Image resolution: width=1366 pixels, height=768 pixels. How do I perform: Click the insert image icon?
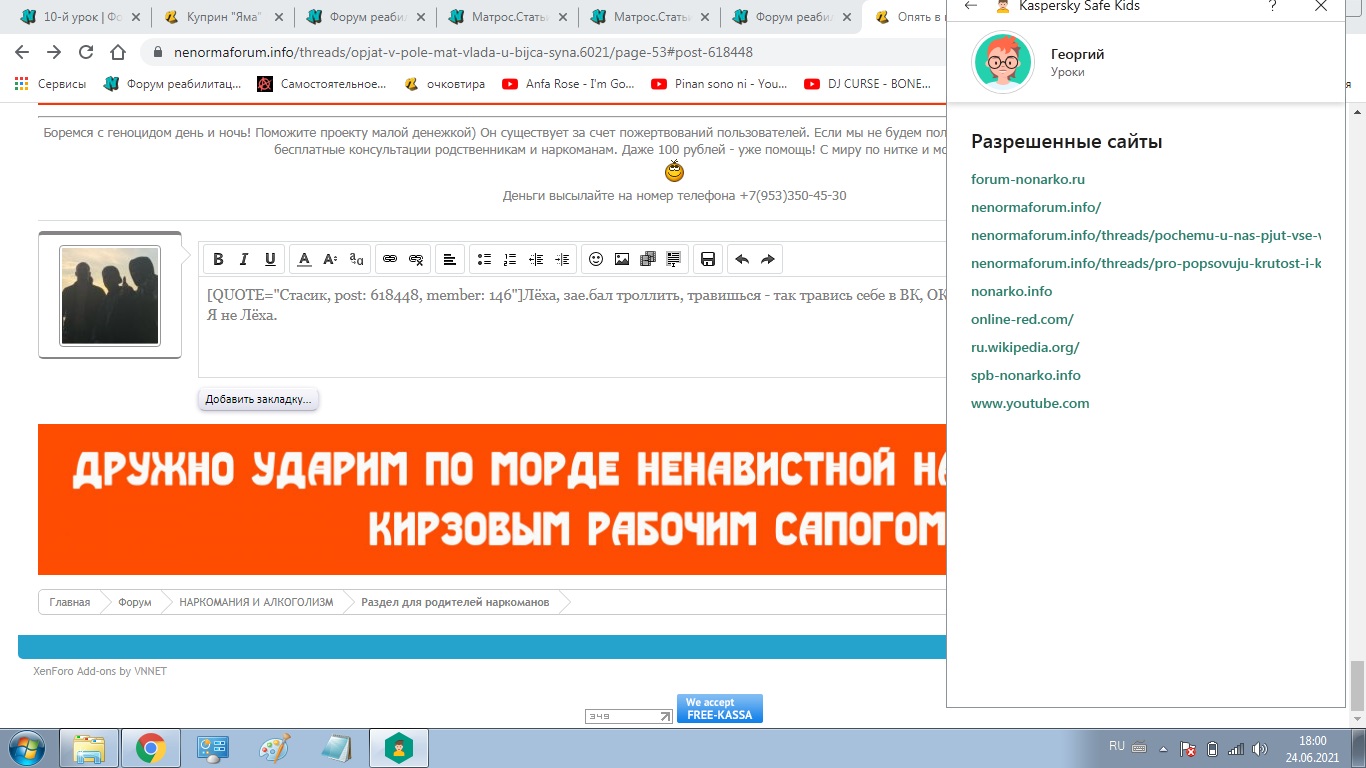point(622,260)
